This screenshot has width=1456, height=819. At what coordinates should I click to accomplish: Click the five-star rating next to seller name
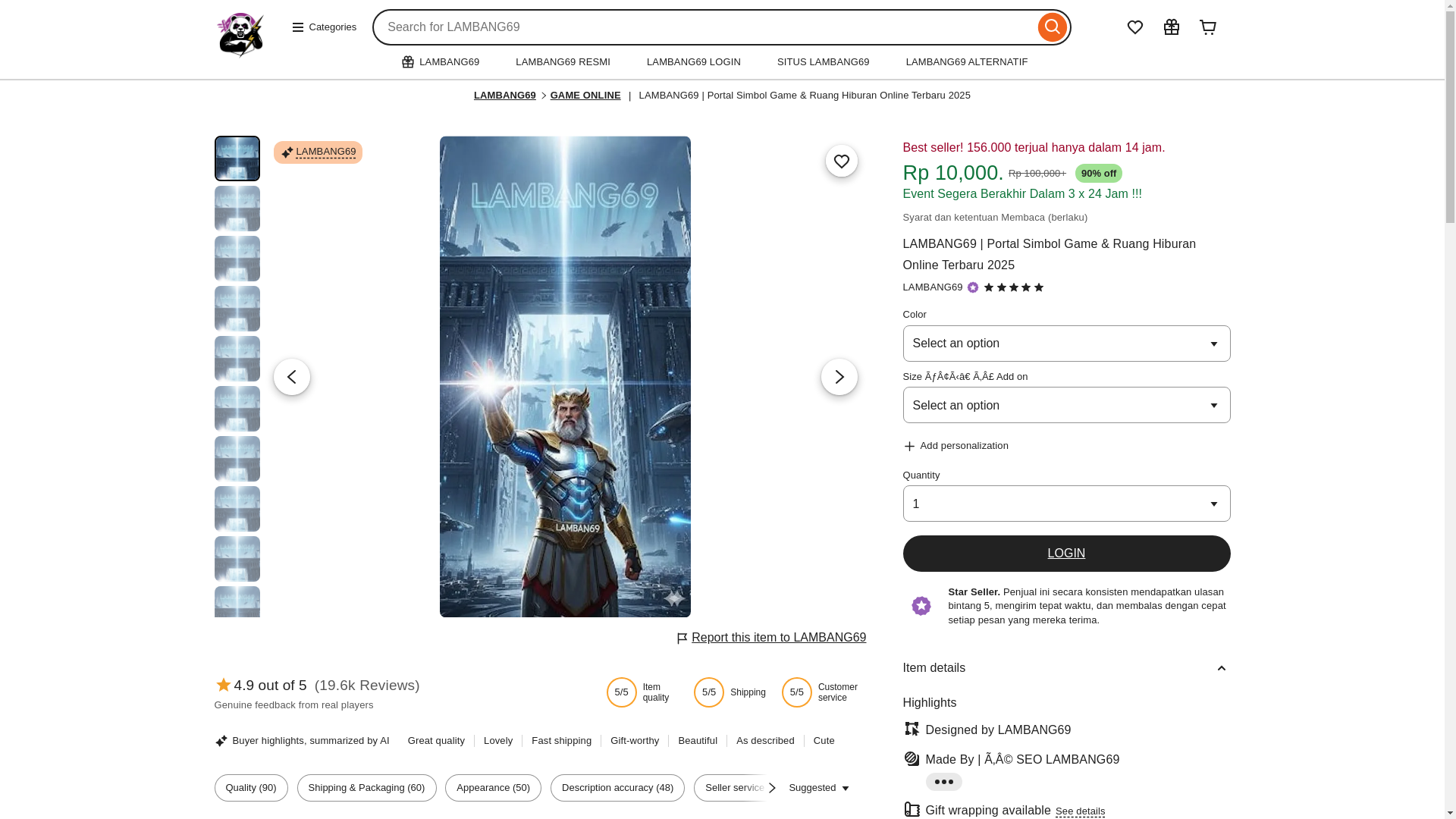tap(1014, 287)
